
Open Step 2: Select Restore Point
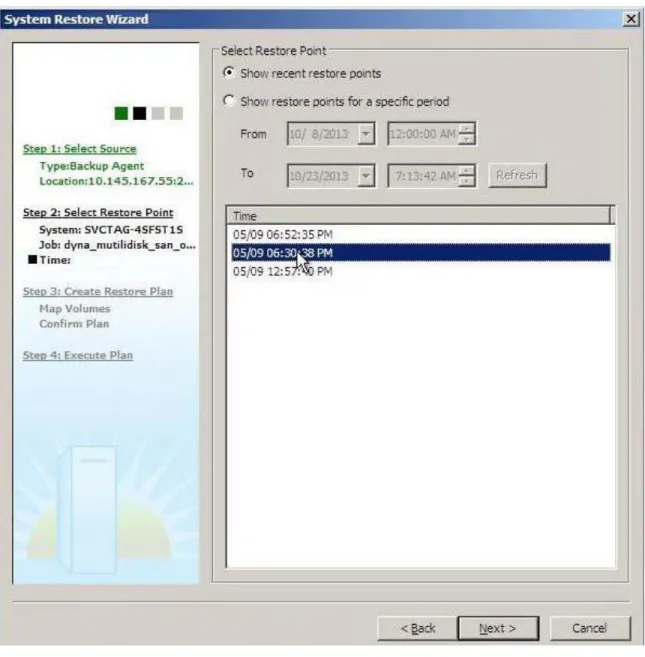click(98, 212)
